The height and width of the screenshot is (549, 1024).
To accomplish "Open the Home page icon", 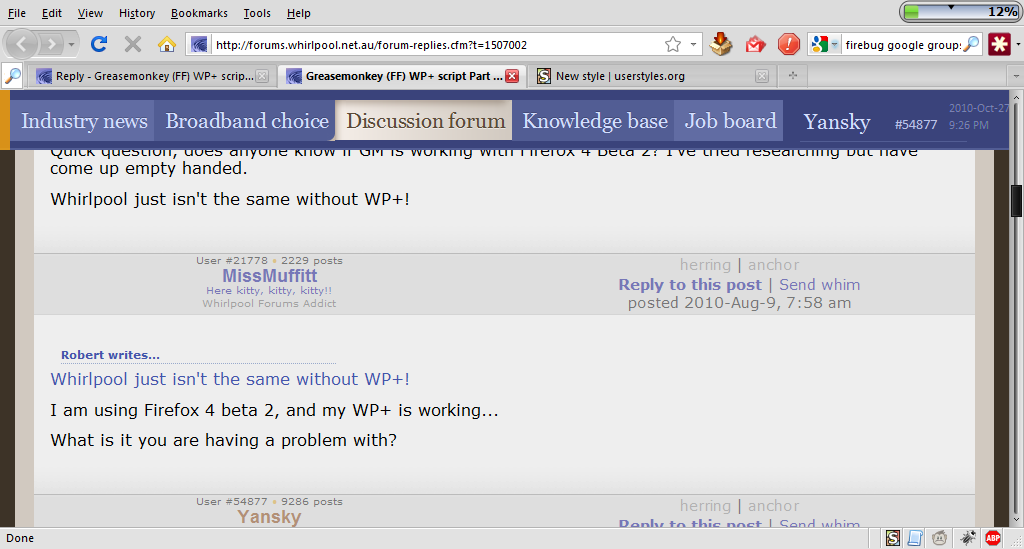I will (x=167, y=44).
